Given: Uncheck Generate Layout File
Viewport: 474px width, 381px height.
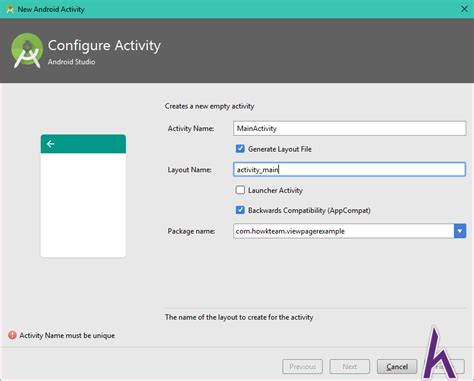Looking at the screenshot, I should pyautogui.click(x=240, y=149).
